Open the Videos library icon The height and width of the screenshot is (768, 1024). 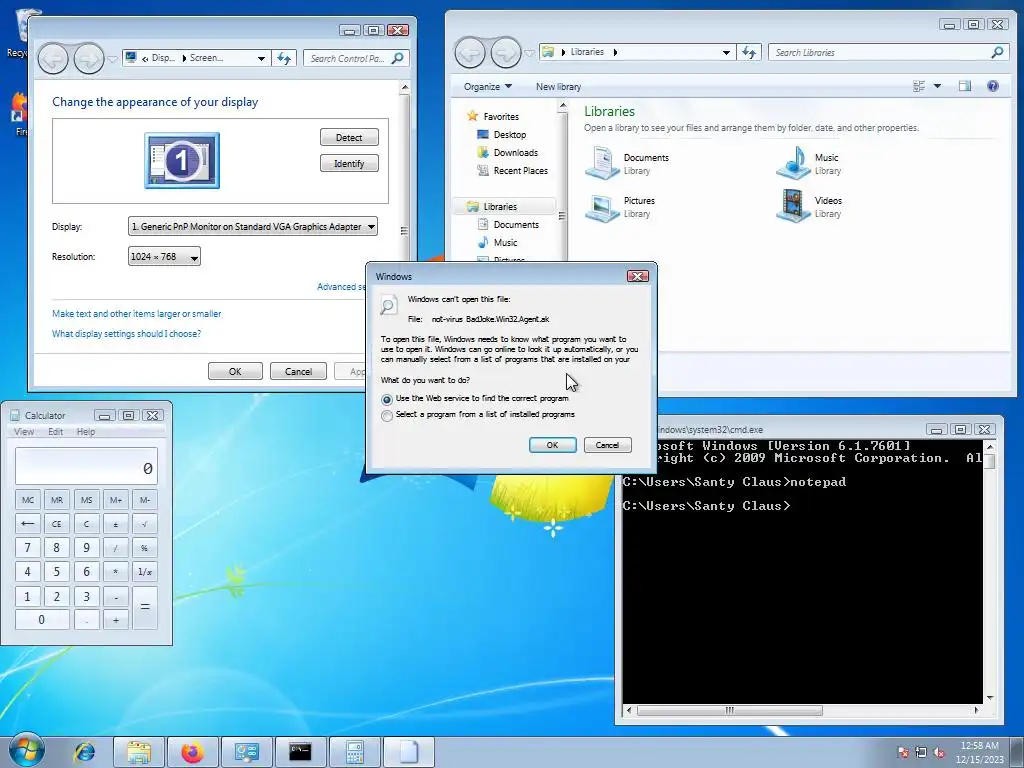click(x=793, y=206)
